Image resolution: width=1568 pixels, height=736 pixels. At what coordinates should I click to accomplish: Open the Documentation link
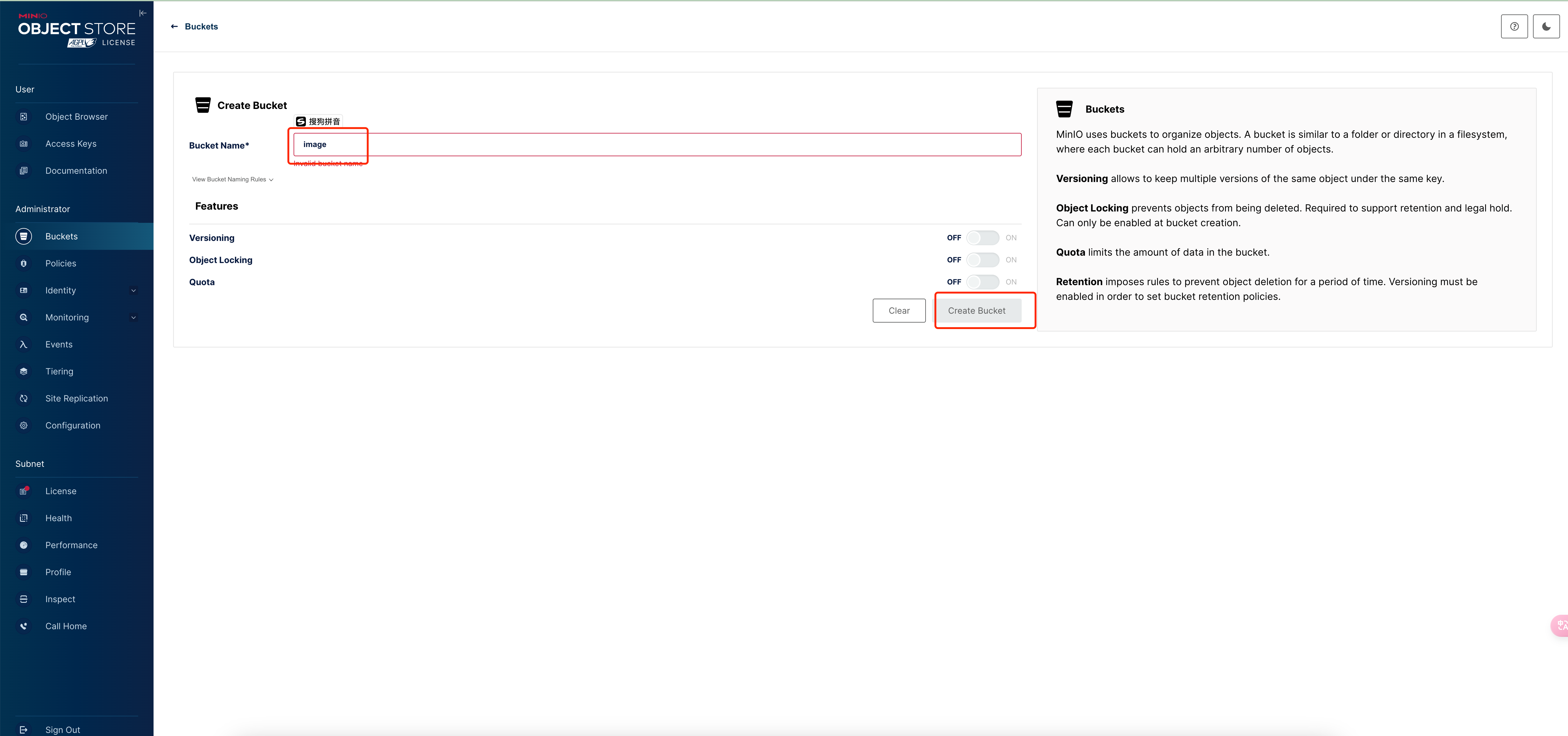tap(77, 171)
